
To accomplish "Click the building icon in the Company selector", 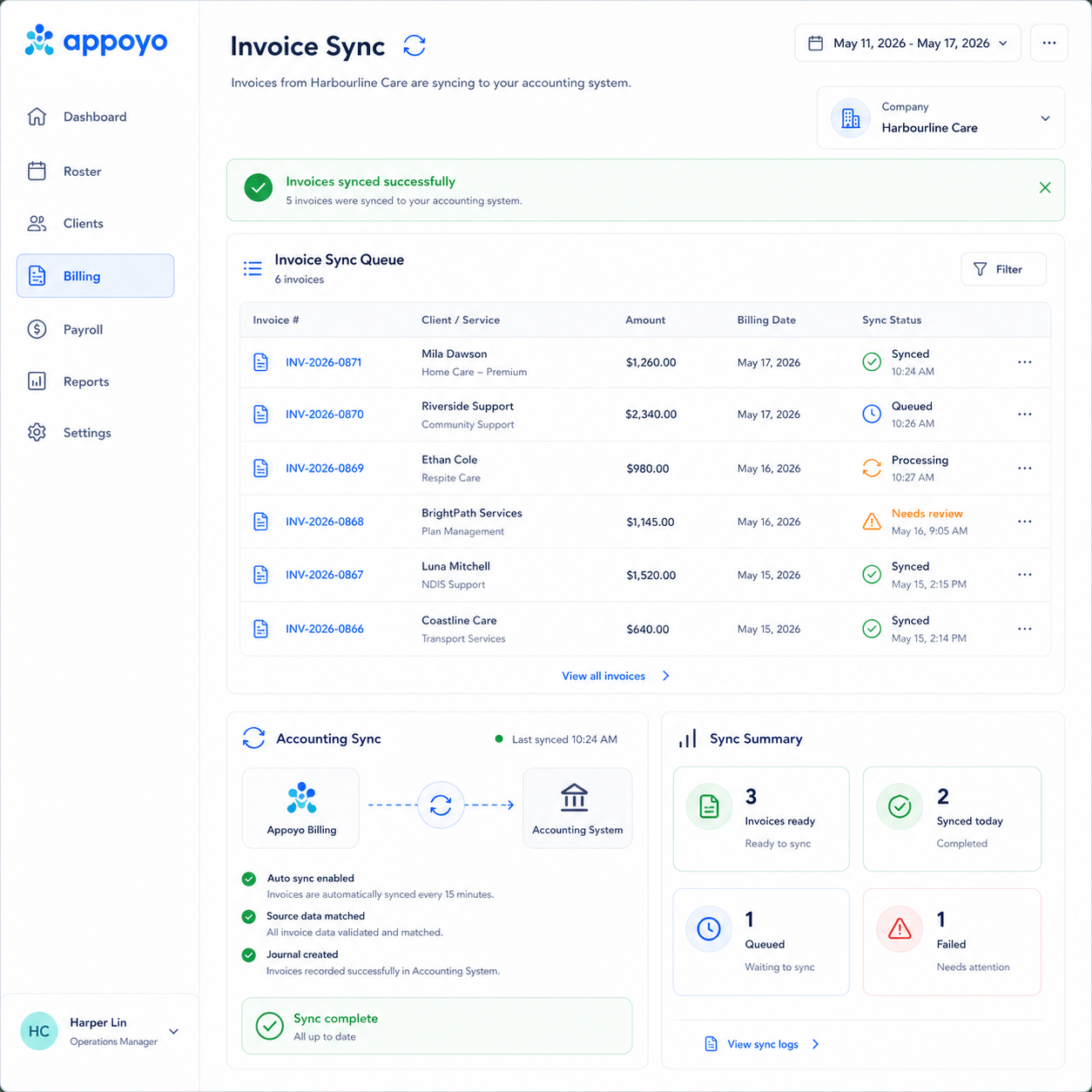I will (x=851, y=118).
